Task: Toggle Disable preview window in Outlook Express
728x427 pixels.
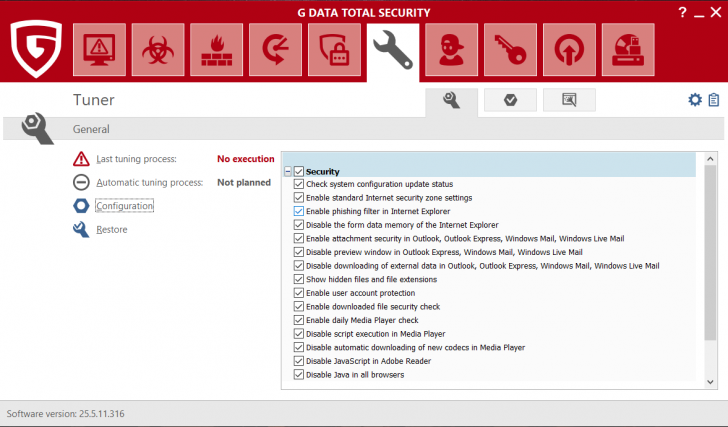Action: (299, 252)
